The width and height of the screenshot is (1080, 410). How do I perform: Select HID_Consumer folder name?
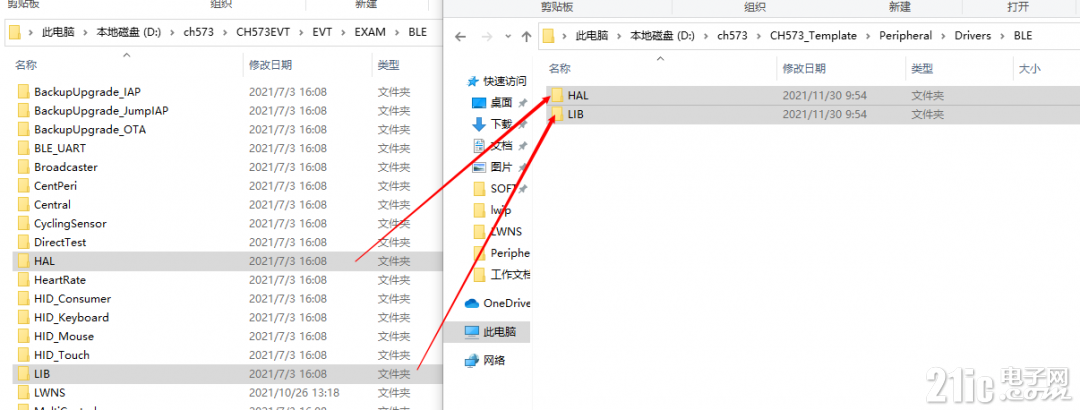tap(72, 299)
